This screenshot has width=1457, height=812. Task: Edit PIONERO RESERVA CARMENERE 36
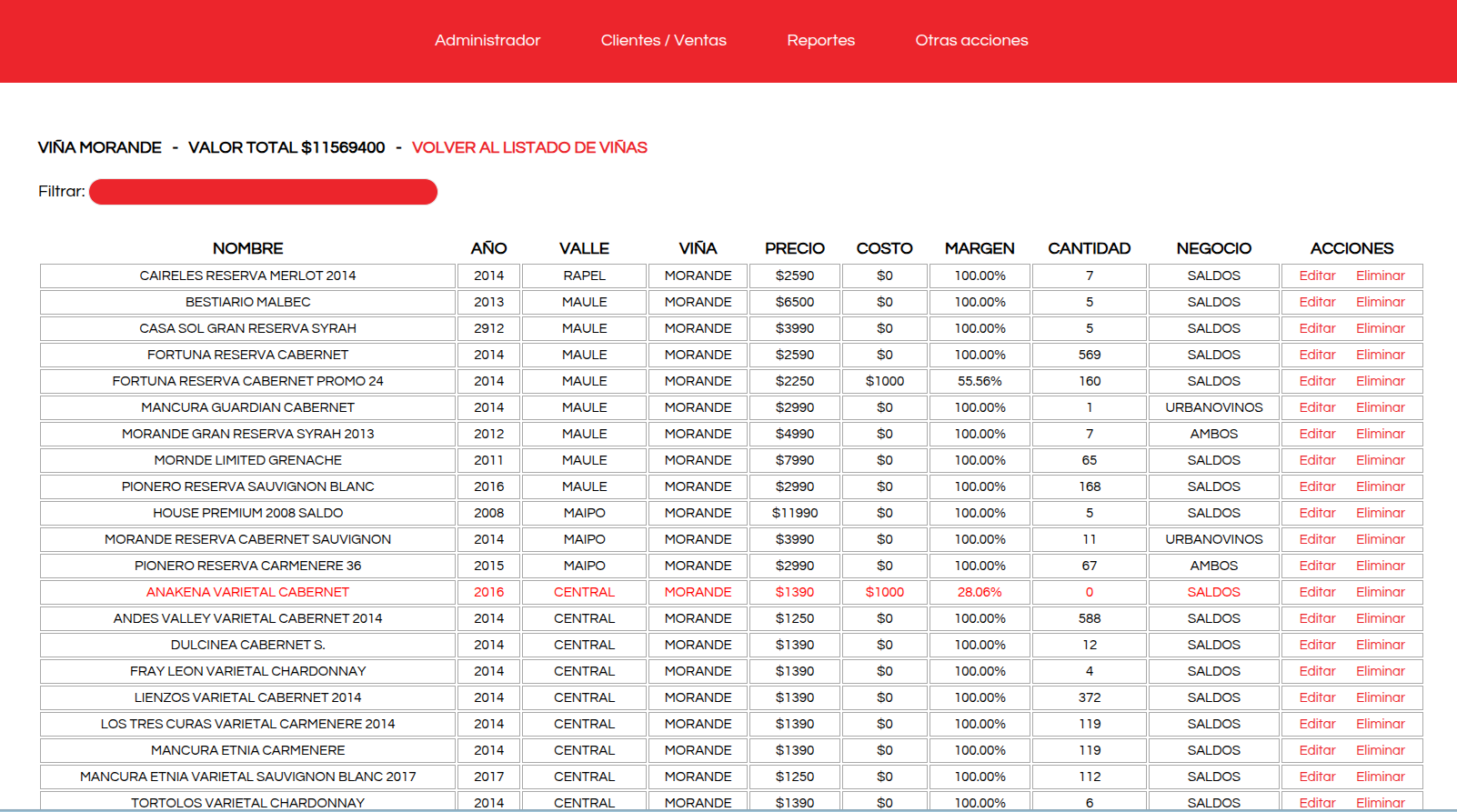(1317, 566)
